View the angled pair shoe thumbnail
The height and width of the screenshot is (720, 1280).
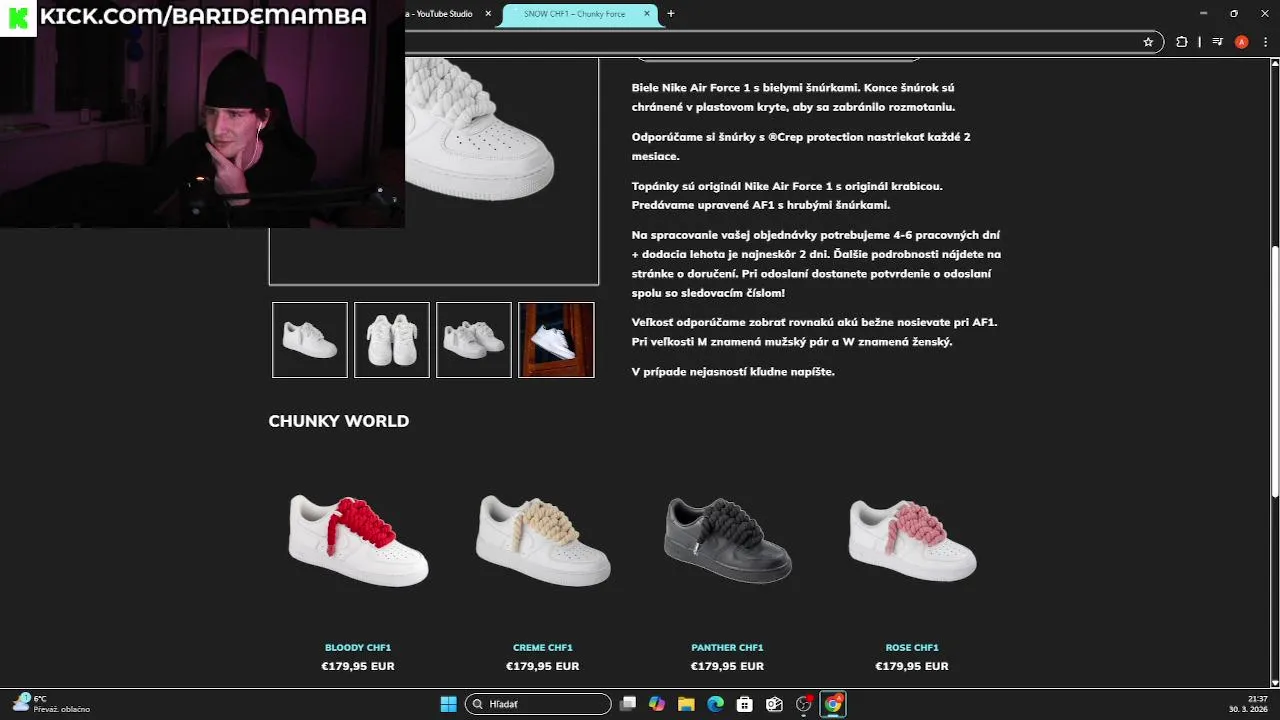[x=474, y=340]
